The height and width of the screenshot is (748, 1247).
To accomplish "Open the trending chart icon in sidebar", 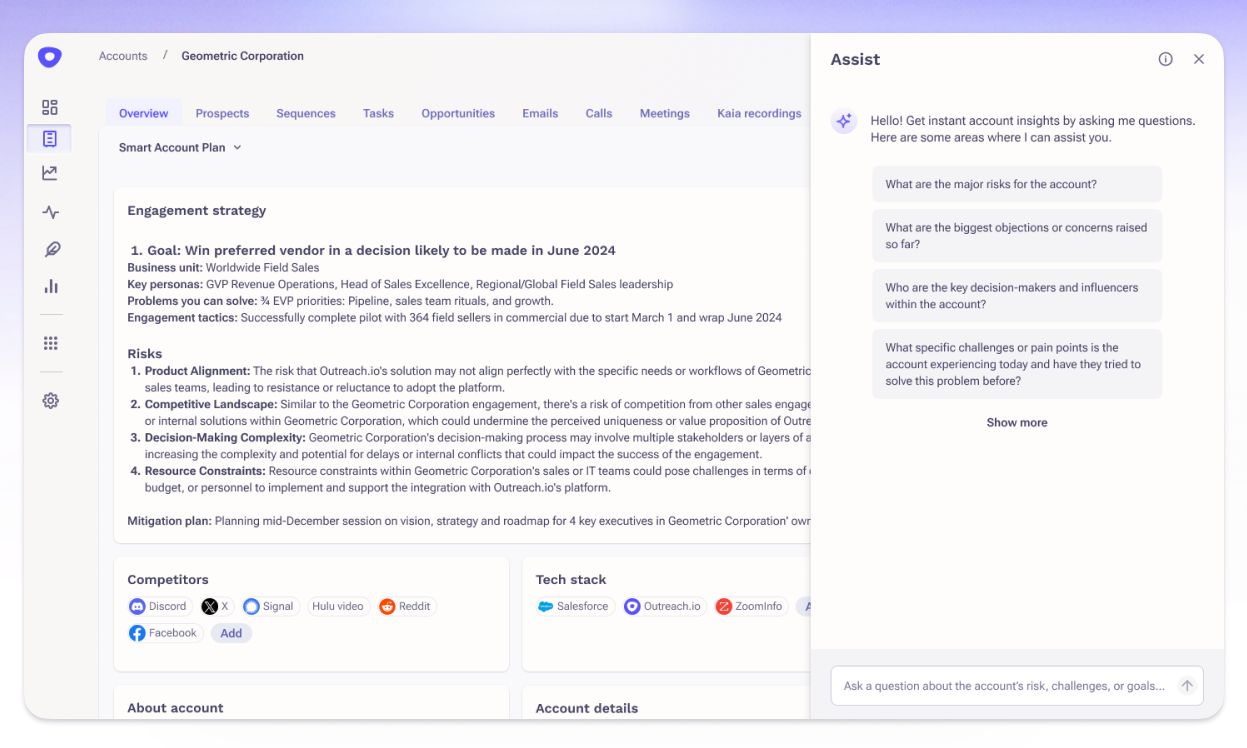I will point(50,173).
